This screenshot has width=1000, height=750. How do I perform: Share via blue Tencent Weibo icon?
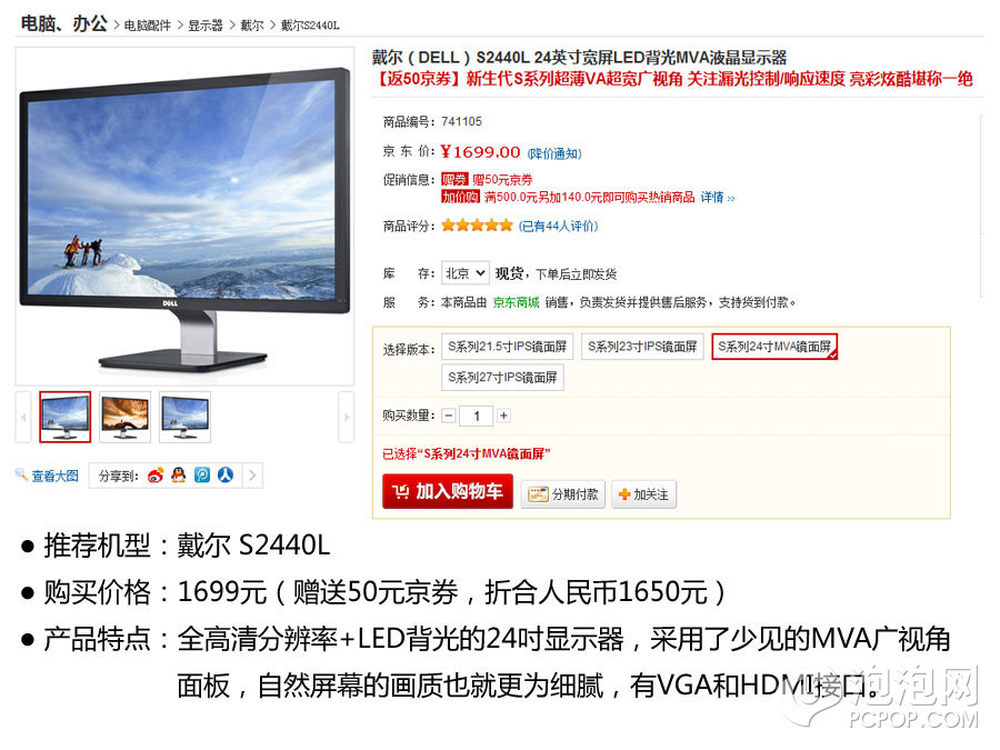pyautogui.click(x=202, y=475)
